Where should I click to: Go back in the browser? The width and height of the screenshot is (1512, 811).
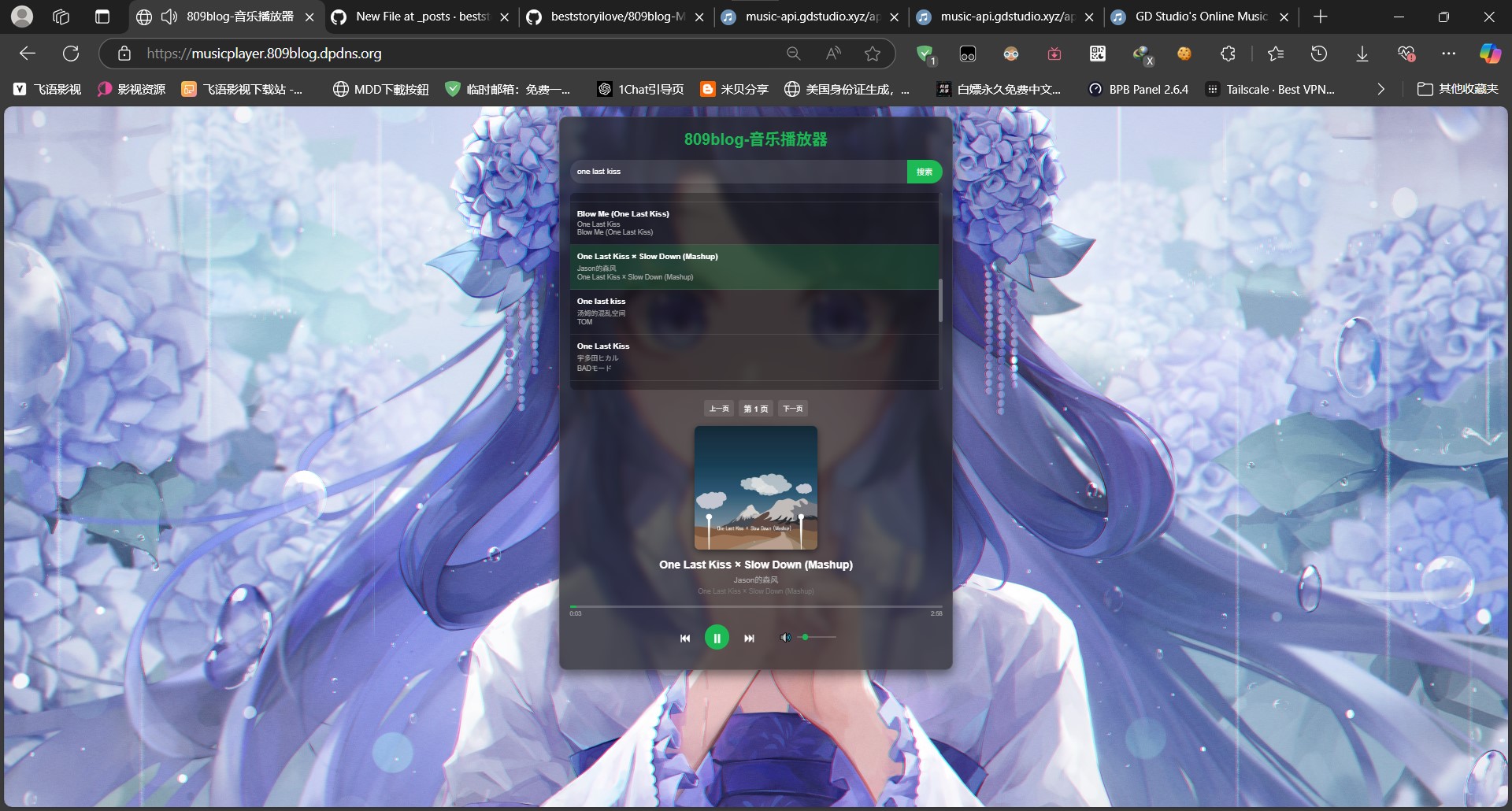coord(28,54)
